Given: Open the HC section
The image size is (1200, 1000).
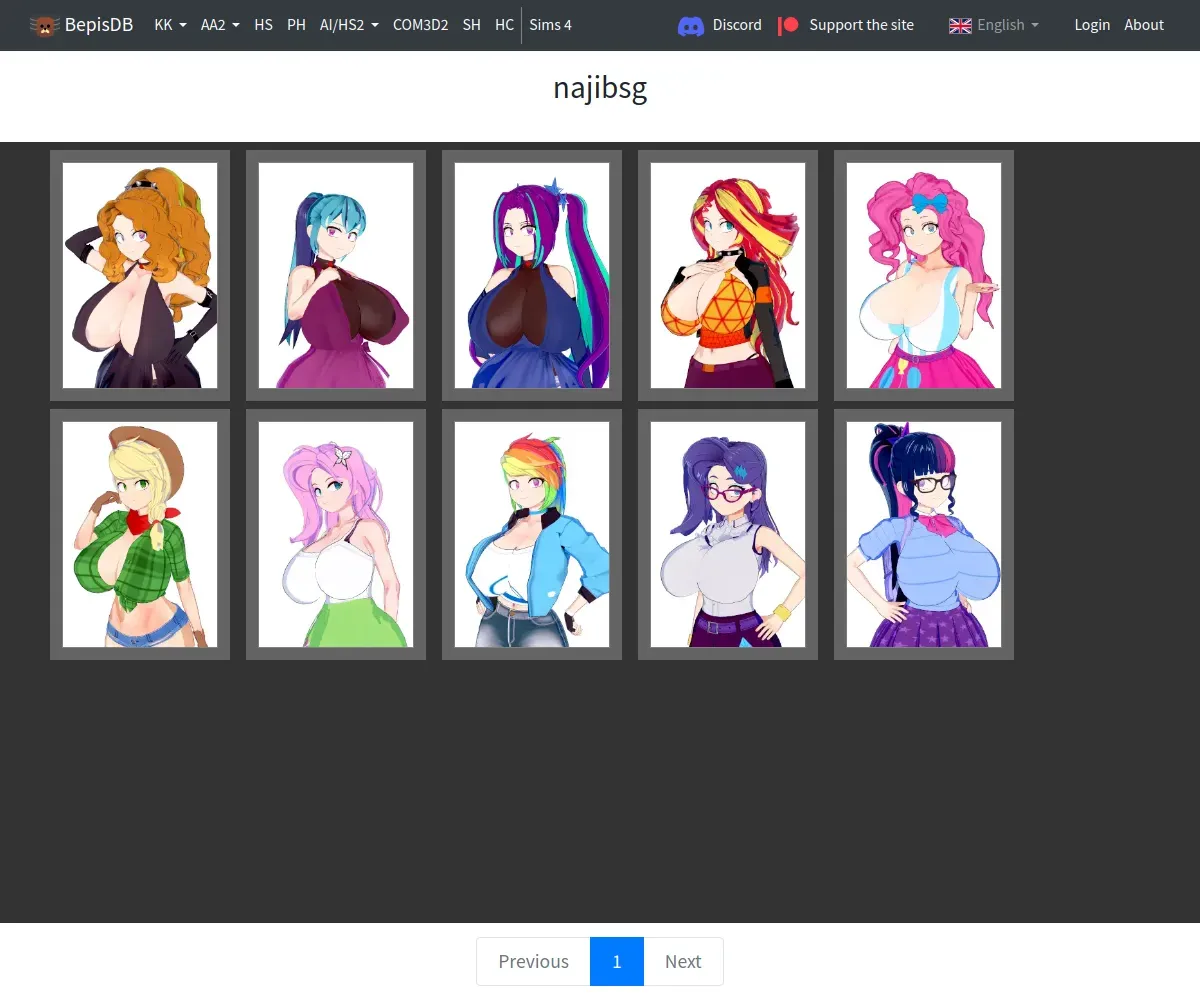Looking at the screenshot, I should (504, 25).
